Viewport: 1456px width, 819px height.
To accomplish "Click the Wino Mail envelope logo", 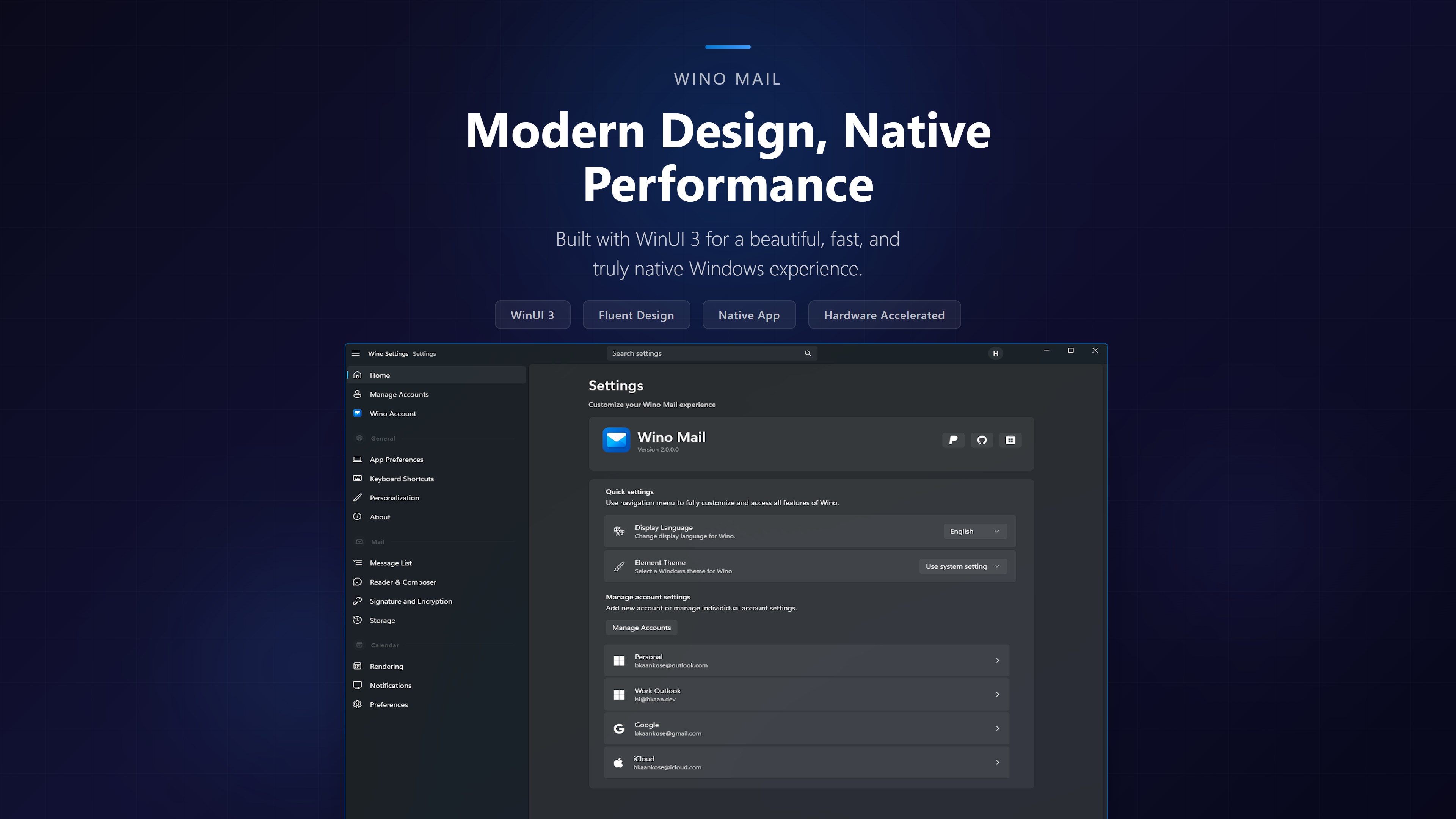I will pyautogui.click(x=616, y=440).
